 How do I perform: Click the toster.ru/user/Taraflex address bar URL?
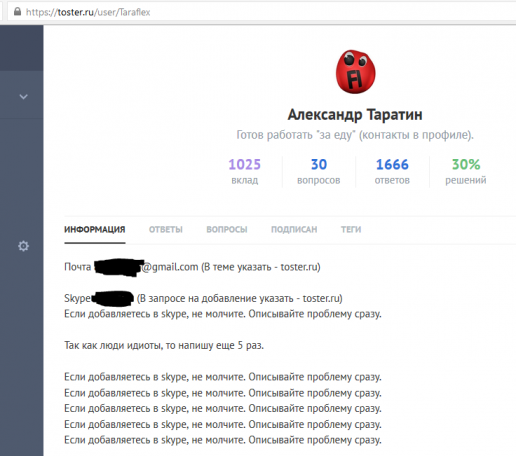tap(88, 12)
